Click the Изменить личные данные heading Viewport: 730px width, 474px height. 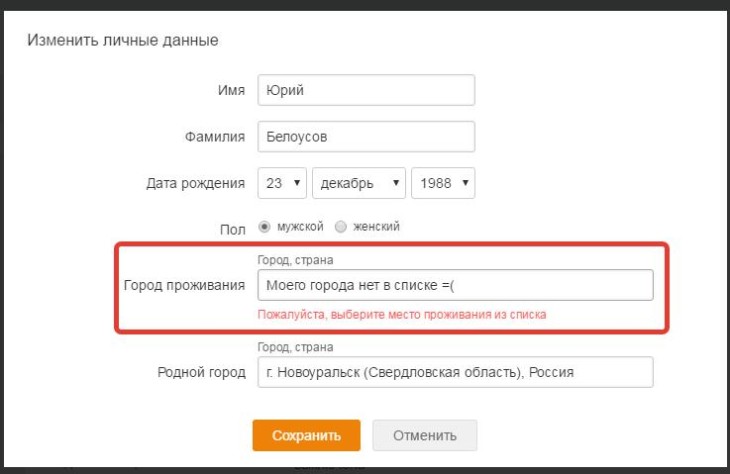pyautogui.click(x=123, y=40)
